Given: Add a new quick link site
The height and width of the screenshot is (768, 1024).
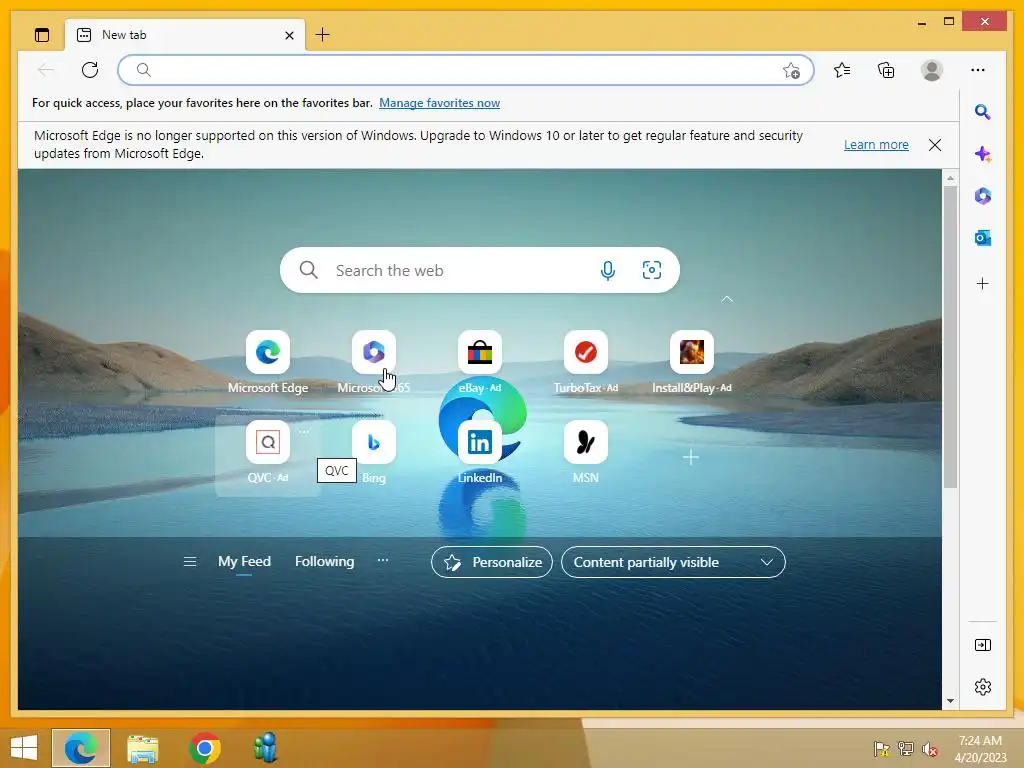Looking at the screenshot, I should [691, 457].
